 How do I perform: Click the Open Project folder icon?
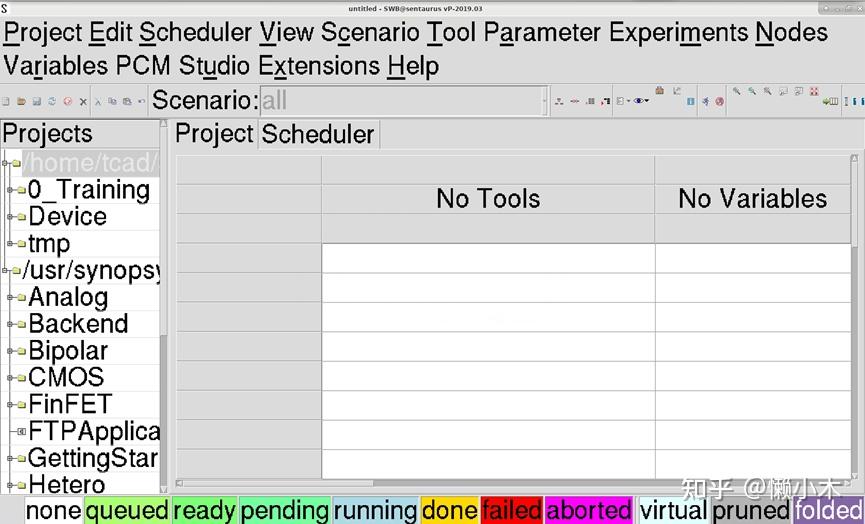pos(20,101)
